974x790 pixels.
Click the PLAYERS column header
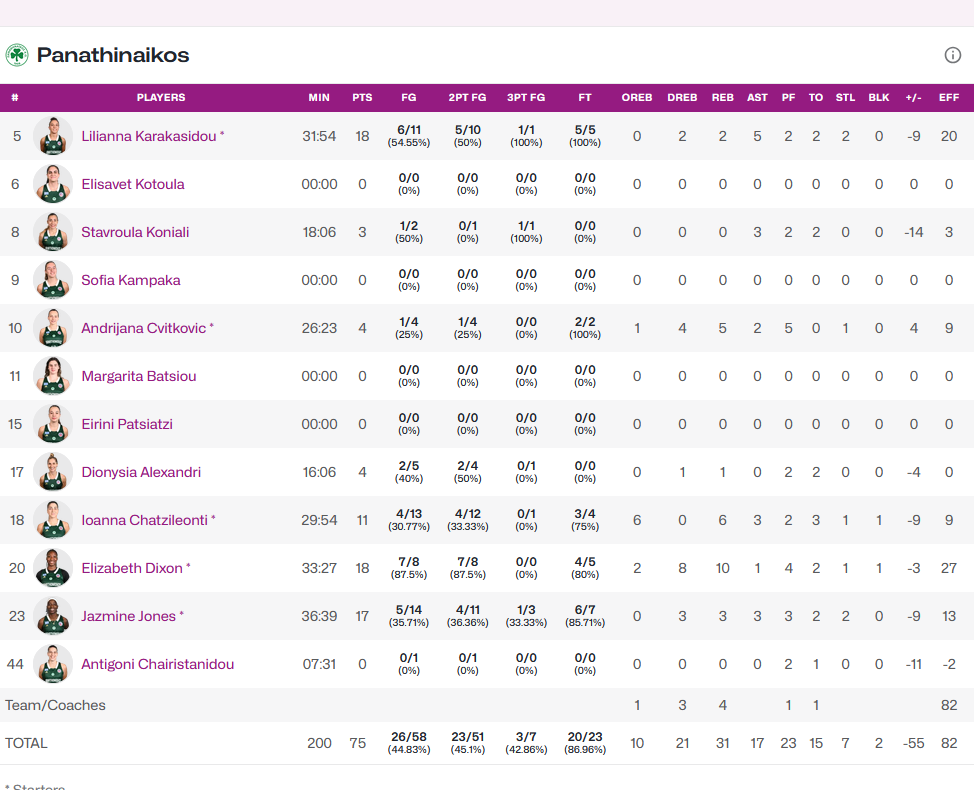(161, 98)
